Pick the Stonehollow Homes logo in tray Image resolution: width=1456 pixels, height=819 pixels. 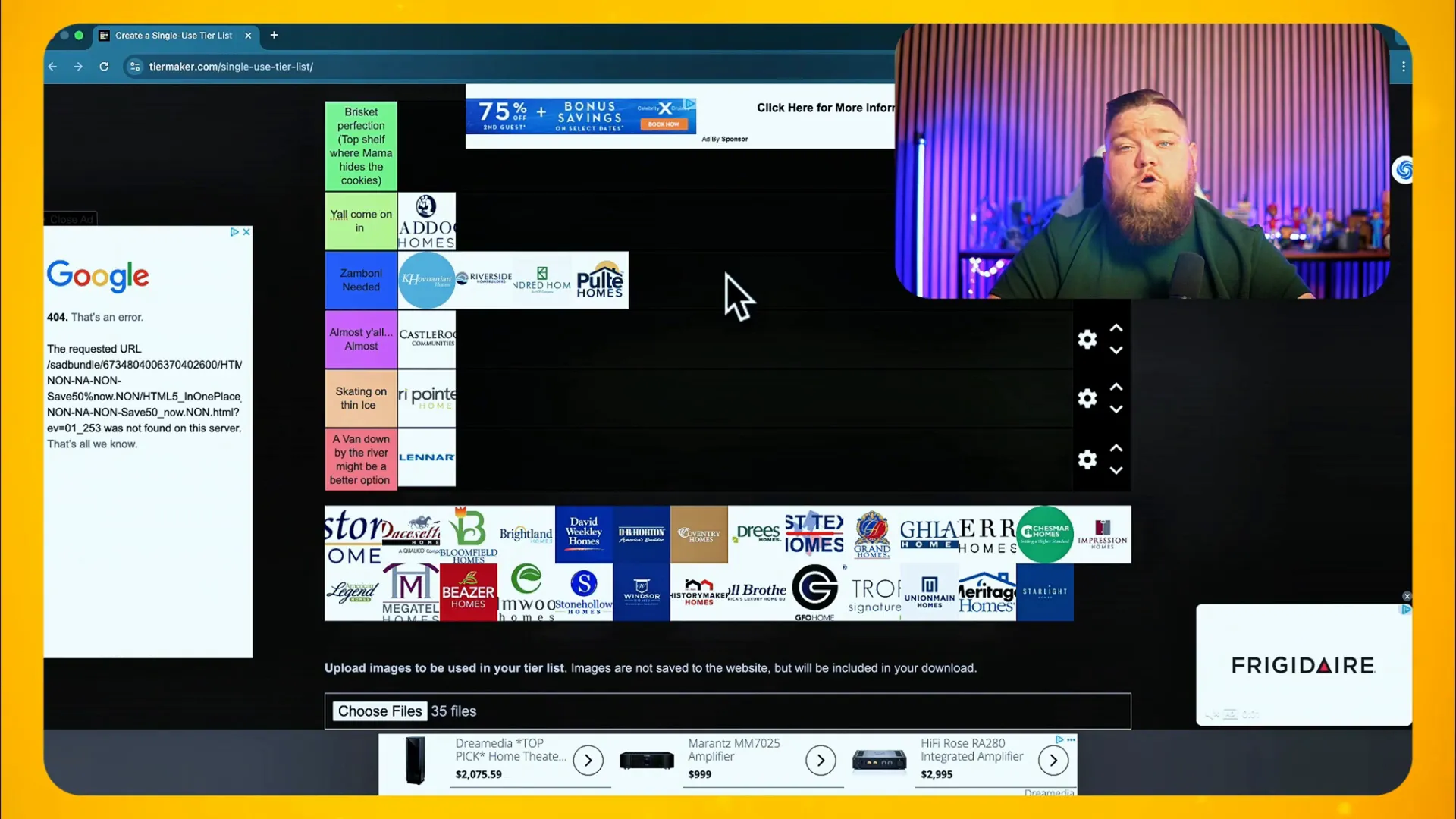(x=584, y=592)
